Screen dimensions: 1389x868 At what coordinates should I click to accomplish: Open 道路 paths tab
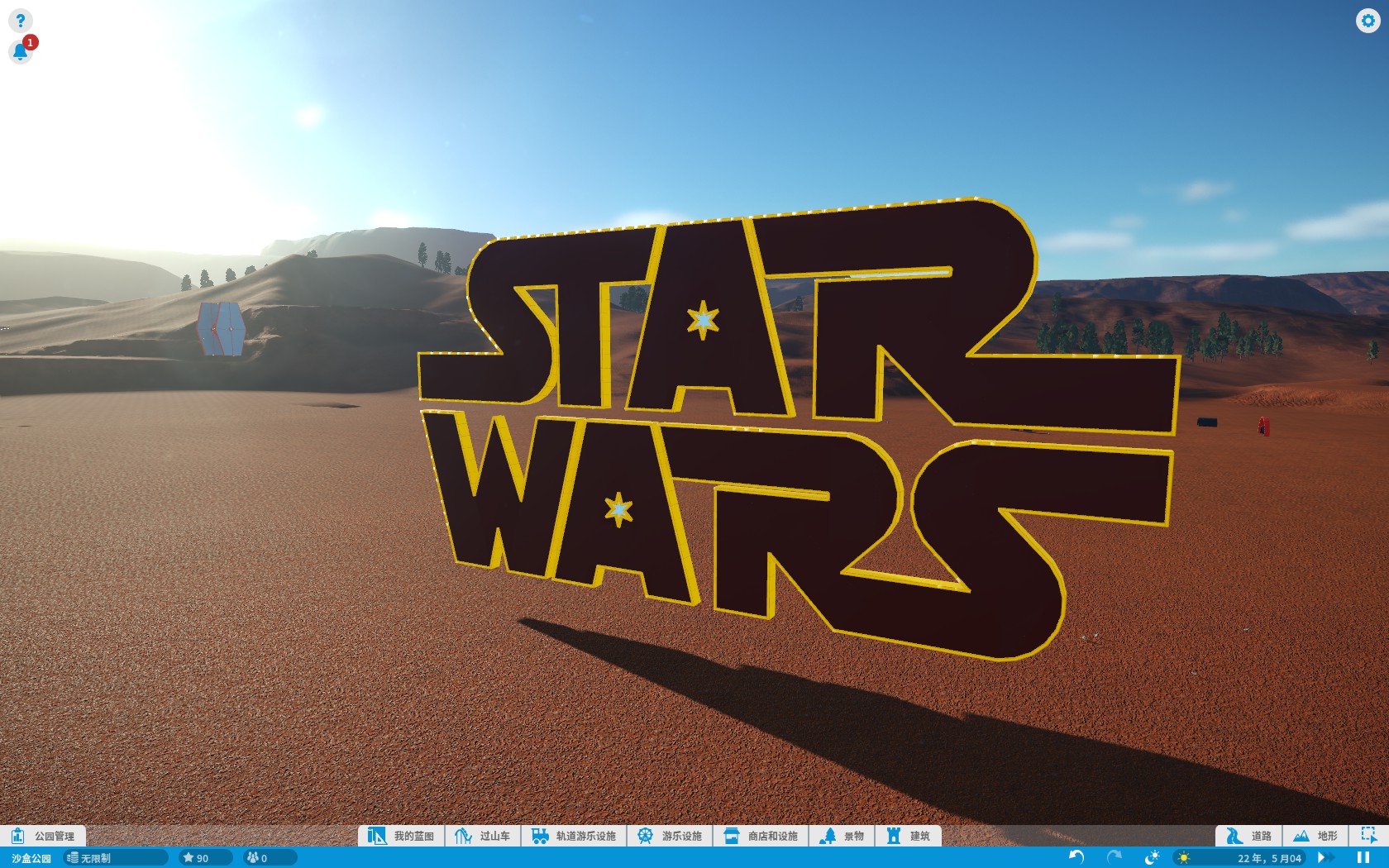click(x=1248, y=836)
